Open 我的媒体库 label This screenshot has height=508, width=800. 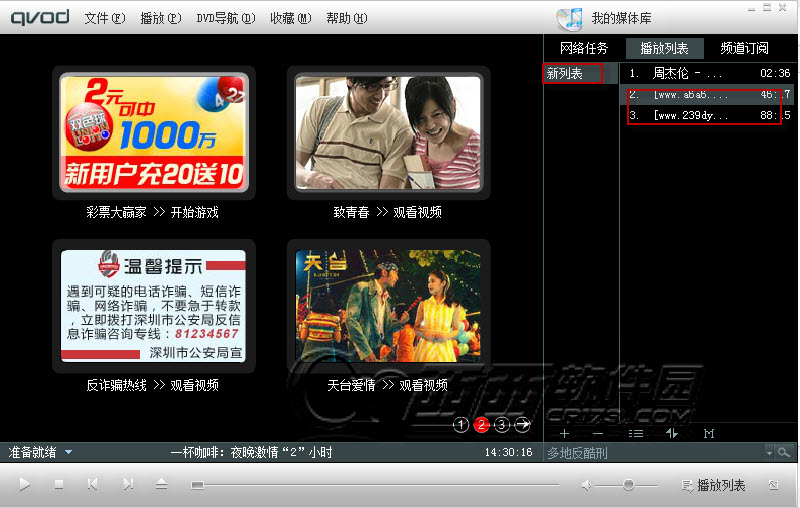tap(621, 18)
